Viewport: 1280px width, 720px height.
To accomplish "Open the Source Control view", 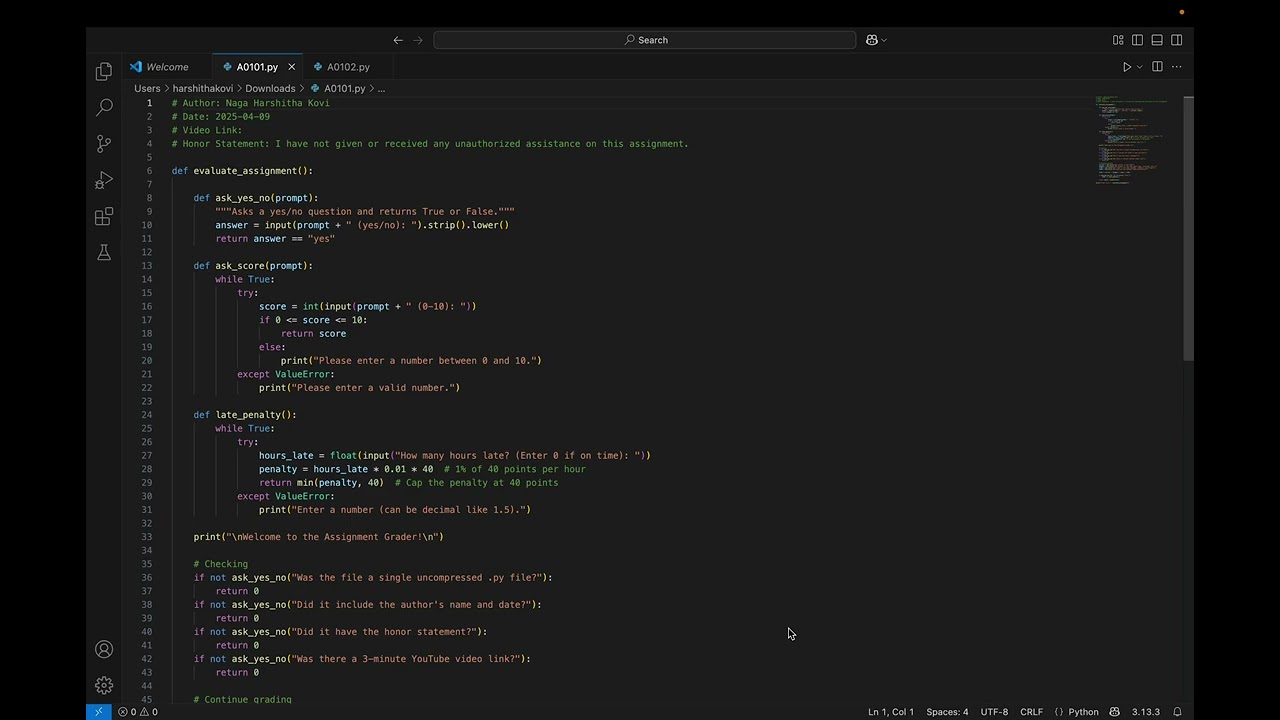I will click(x=104, y=144).
